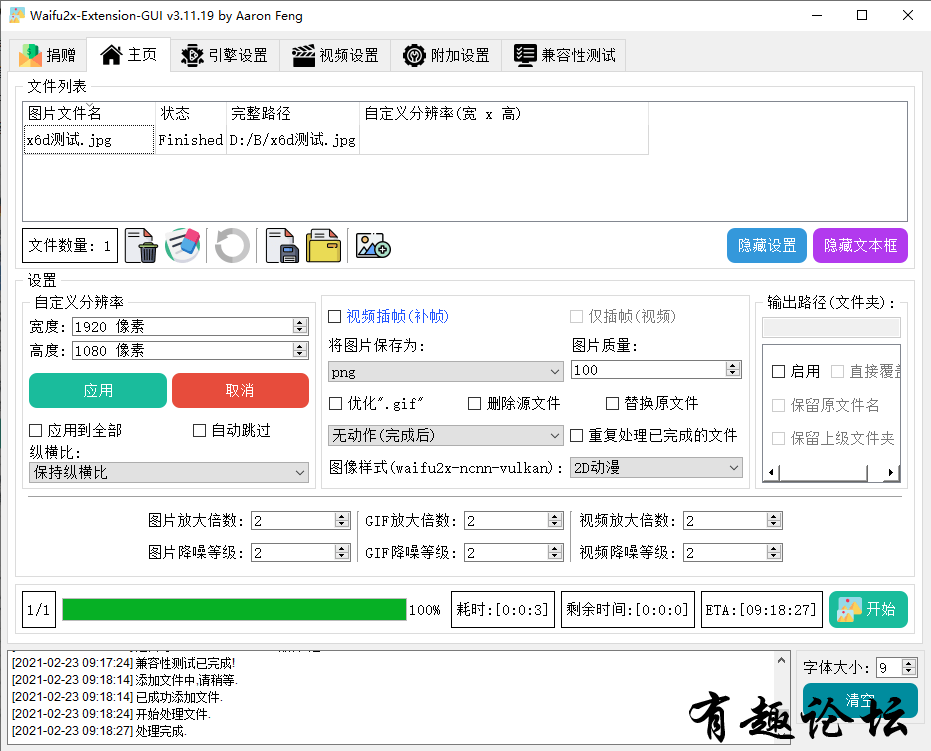The image size is (931, 751).
Task: Open the 纵横比 保持纵横比 dropdown
Action: click(x=169, y=473)
